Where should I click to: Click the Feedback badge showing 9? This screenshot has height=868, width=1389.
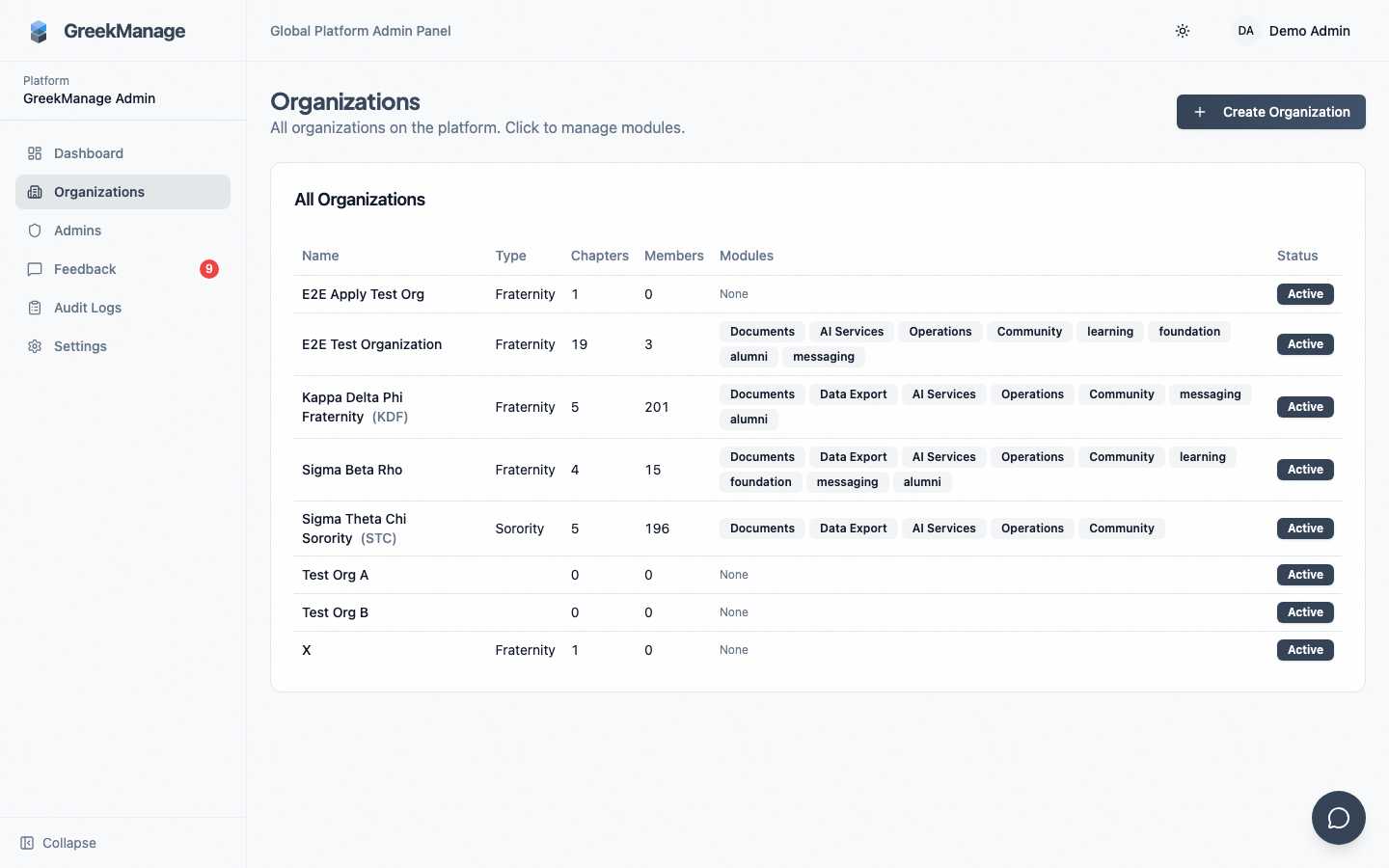209,269
